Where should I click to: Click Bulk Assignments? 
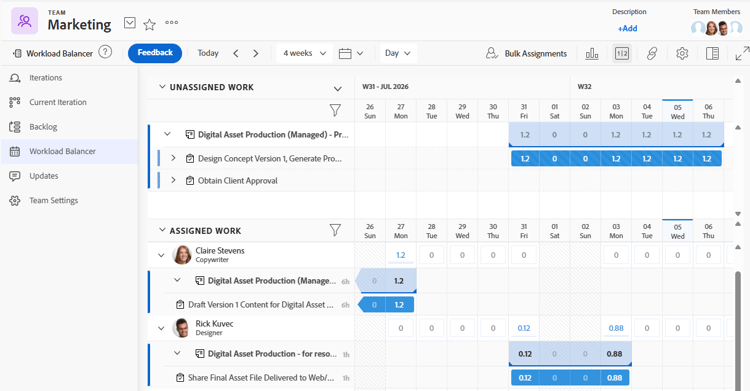coord(526,54)
